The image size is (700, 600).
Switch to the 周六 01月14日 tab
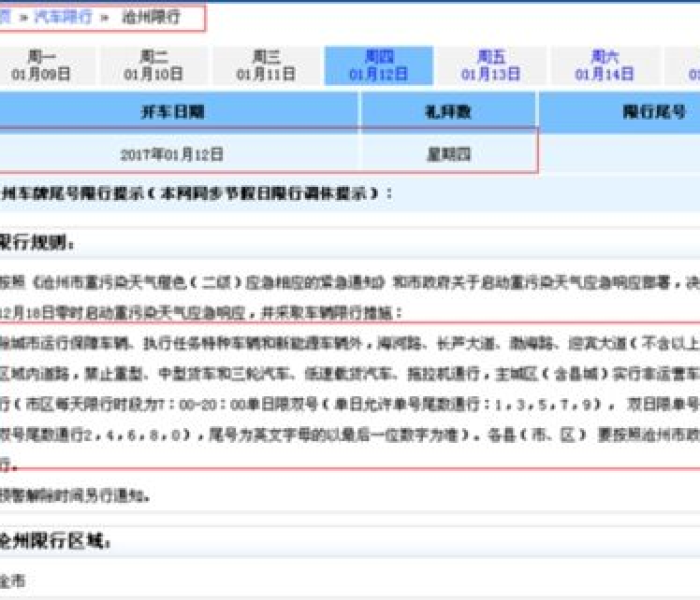[x=604, y=65]
